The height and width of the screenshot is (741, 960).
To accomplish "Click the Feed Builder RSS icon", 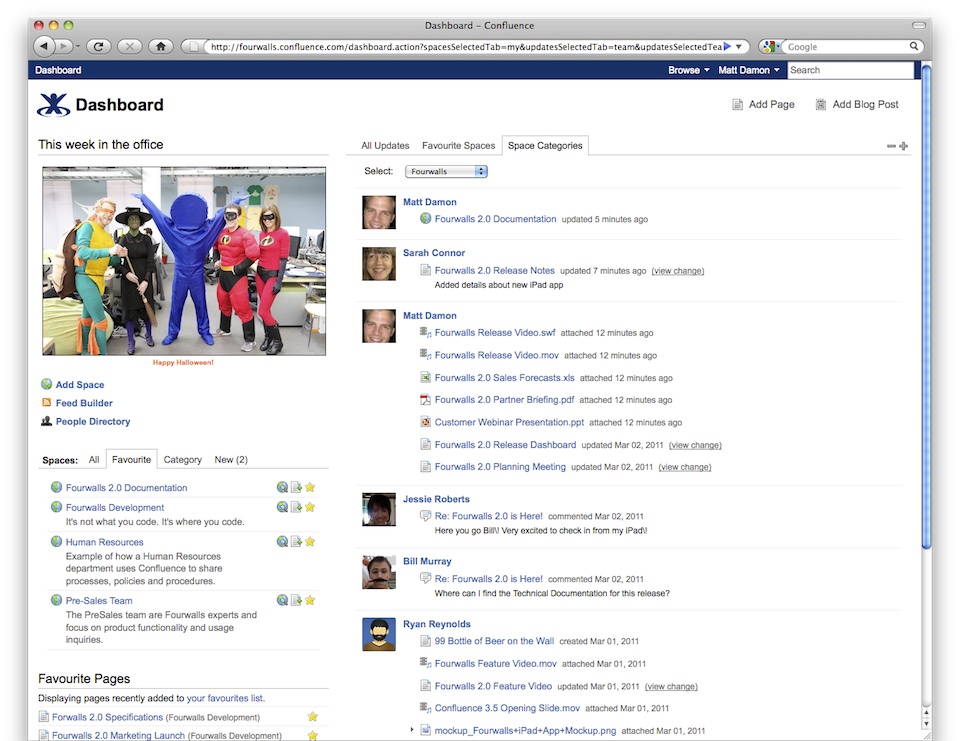I will pos(46,403).
